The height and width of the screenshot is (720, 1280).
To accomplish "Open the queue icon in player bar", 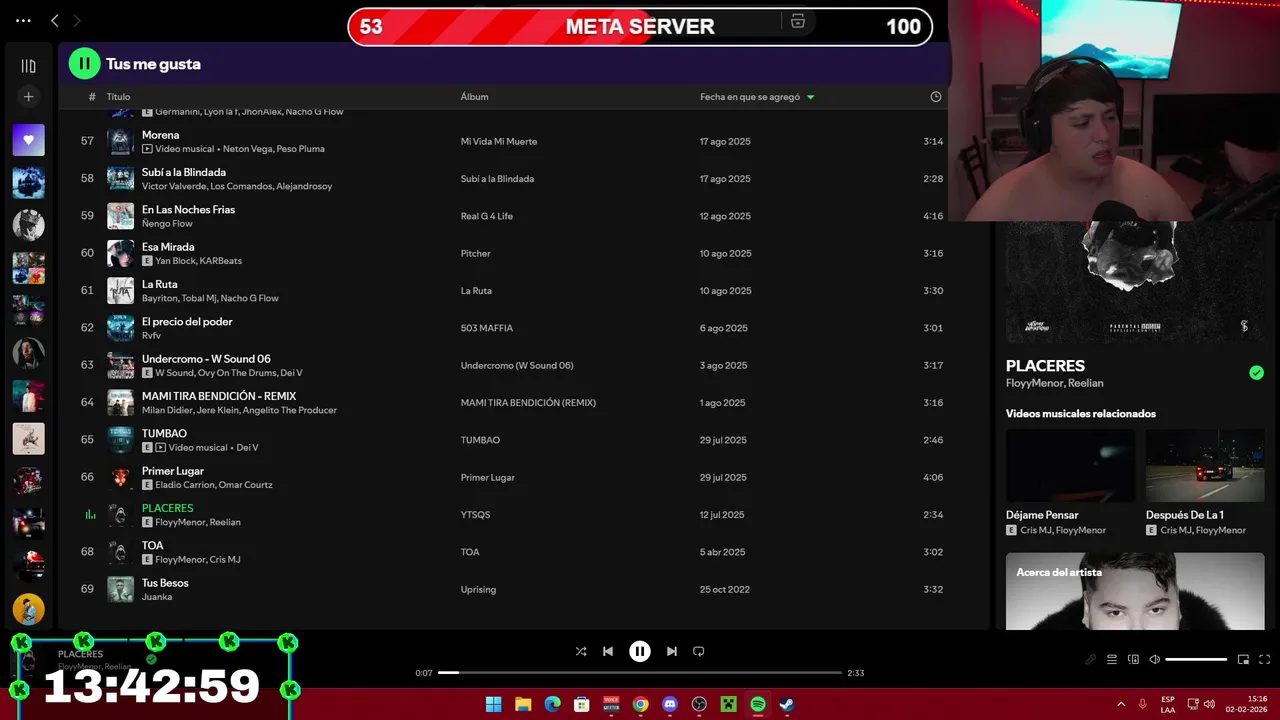I will (x=1112, y=659).
